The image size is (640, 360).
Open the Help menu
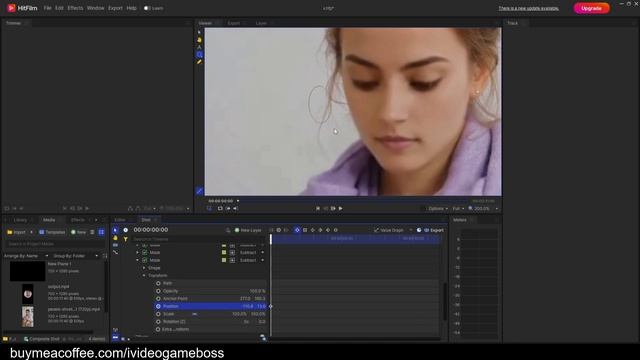pos(131,8)
